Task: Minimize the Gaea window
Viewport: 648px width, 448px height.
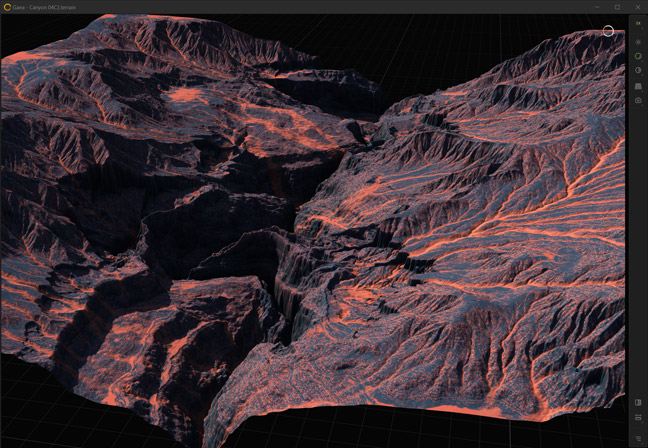Action: point(598,7)
